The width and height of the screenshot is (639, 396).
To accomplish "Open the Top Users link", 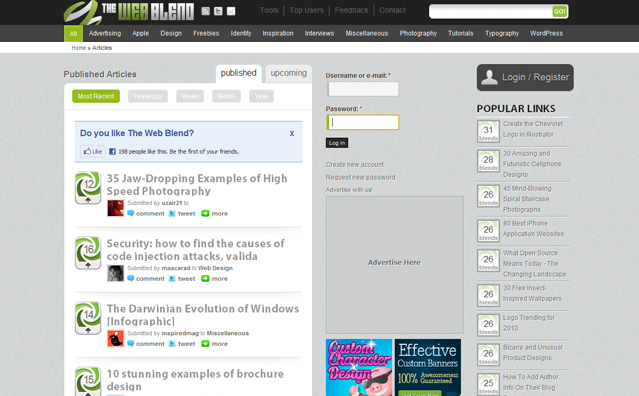I will click(306, 10).
